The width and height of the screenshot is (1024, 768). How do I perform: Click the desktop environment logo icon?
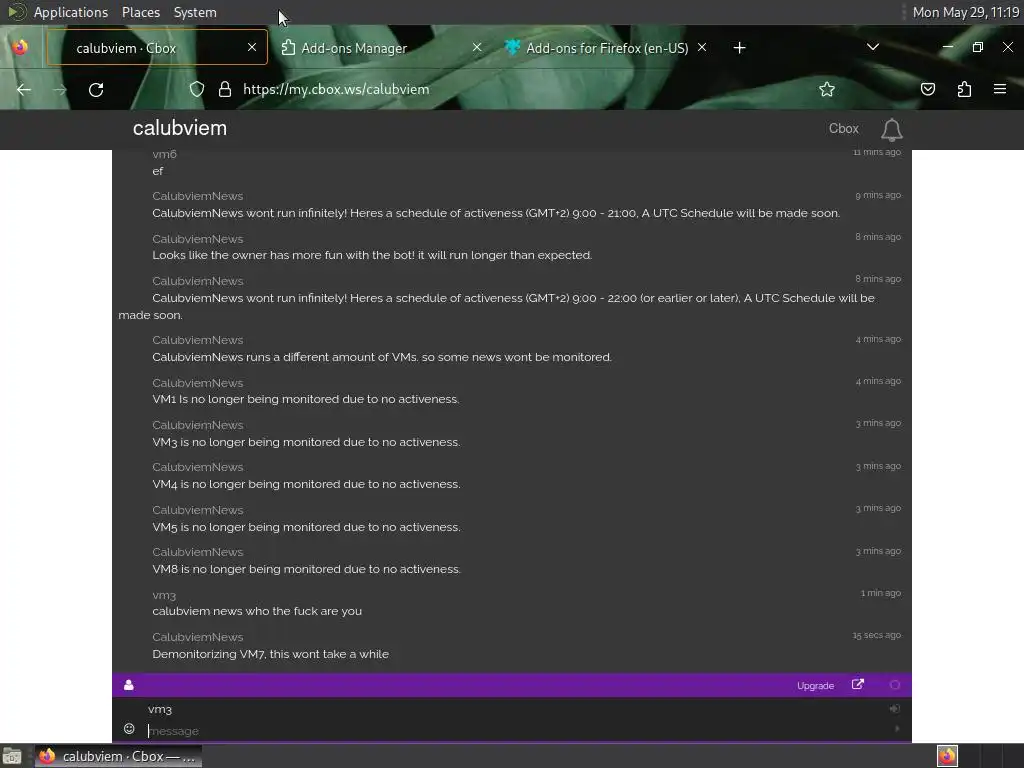click(16, 12)
